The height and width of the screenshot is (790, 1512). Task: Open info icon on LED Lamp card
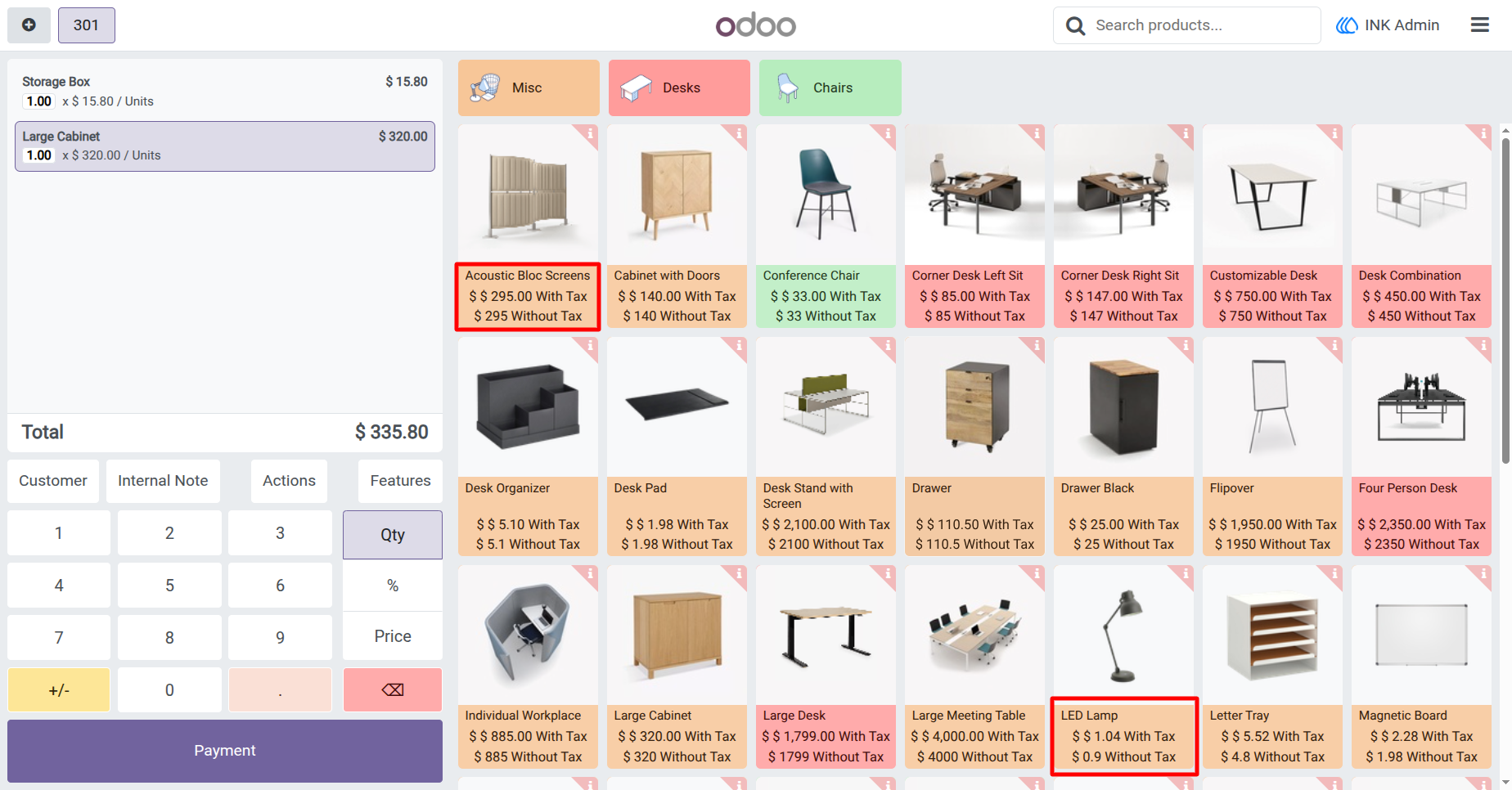pos(1186,574)
